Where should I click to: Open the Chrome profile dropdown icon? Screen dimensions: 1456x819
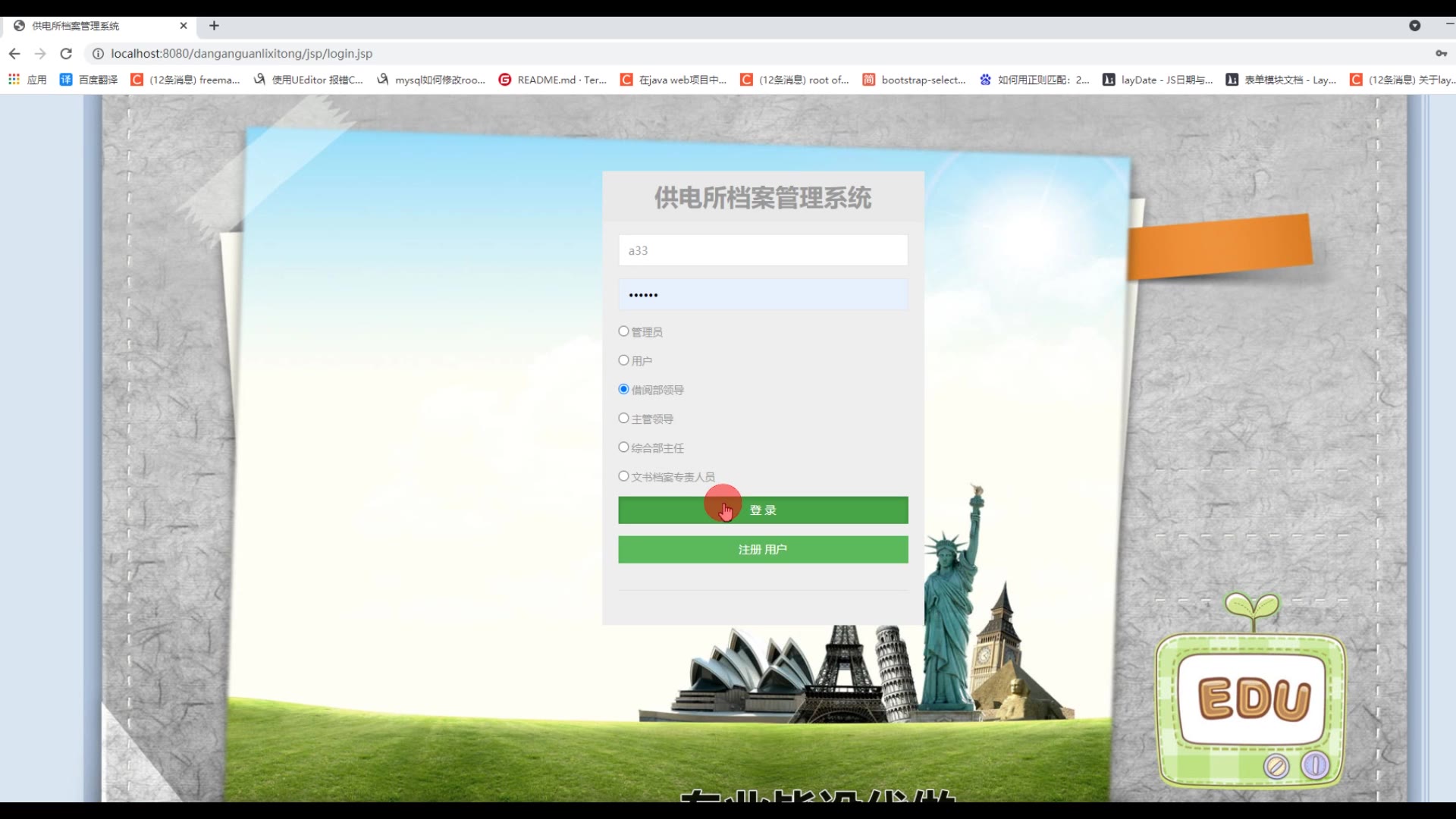(1414, 26)
